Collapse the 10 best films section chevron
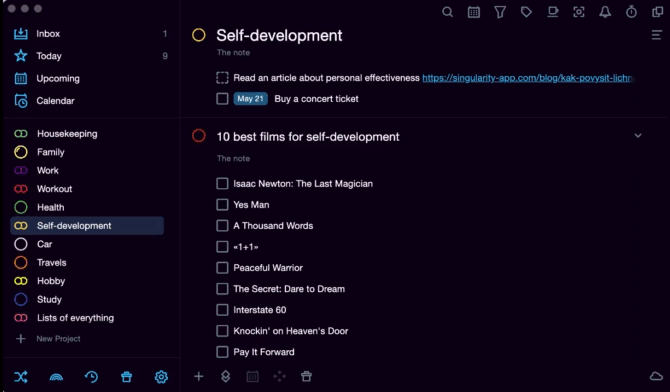 click(x=638, y=136)
